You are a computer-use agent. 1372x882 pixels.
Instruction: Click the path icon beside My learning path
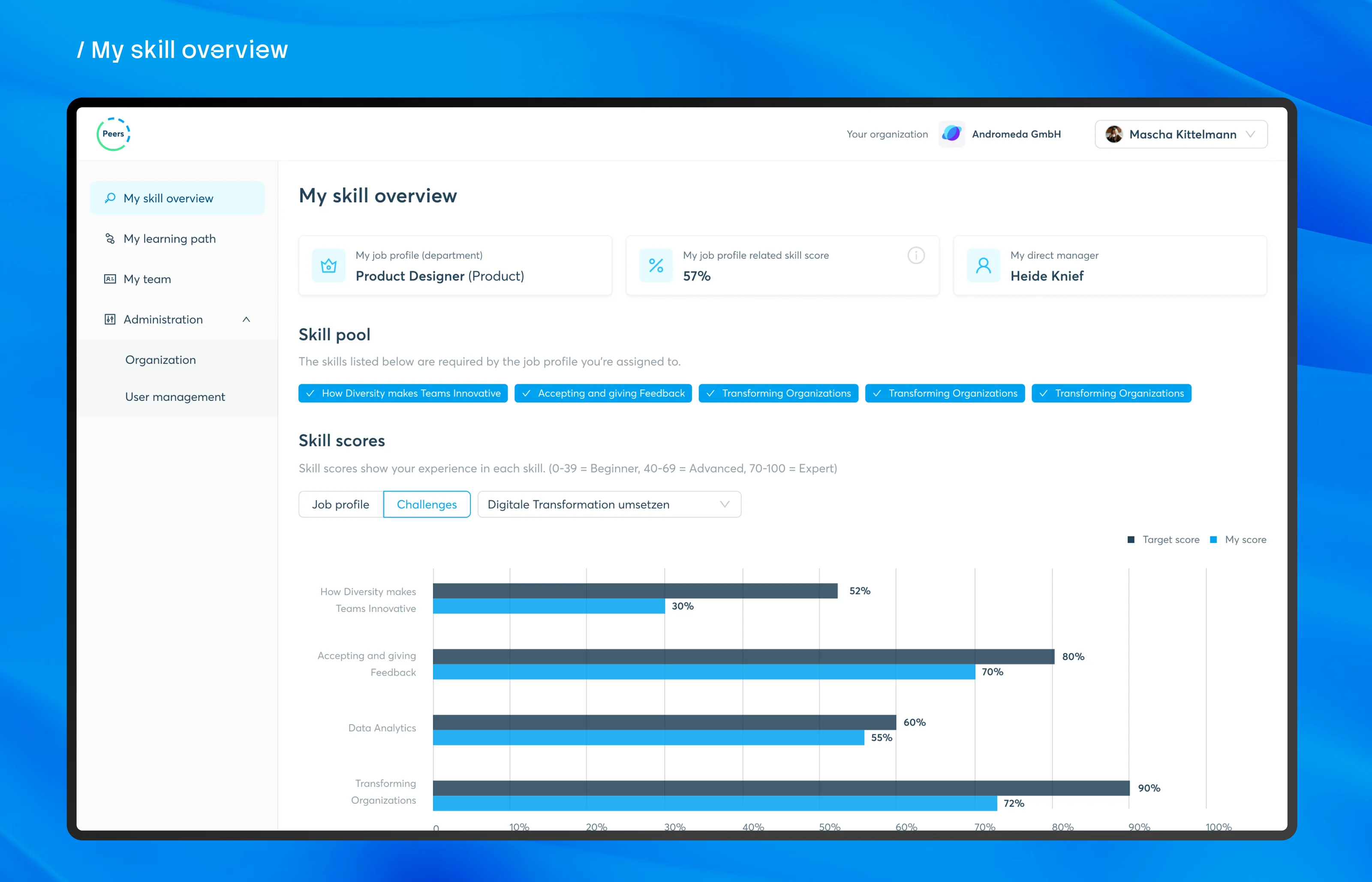coord(110,238)
